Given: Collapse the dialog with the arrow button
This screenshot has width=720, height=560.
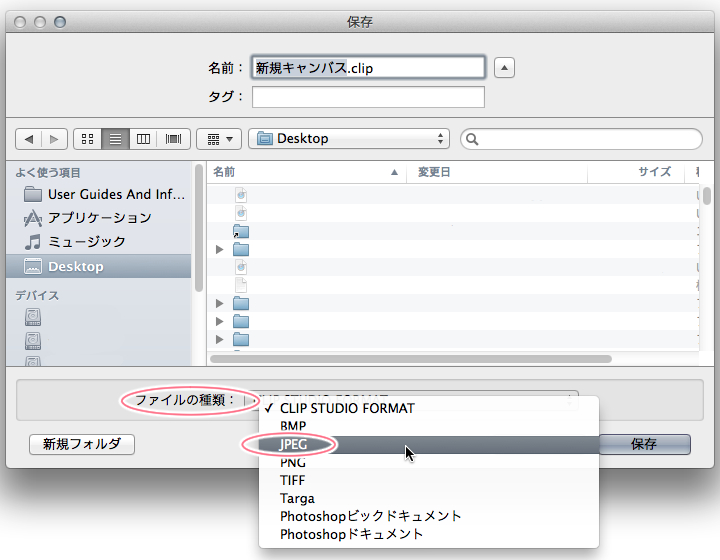Looking at the screenshot, I should [x=505, y=68].
